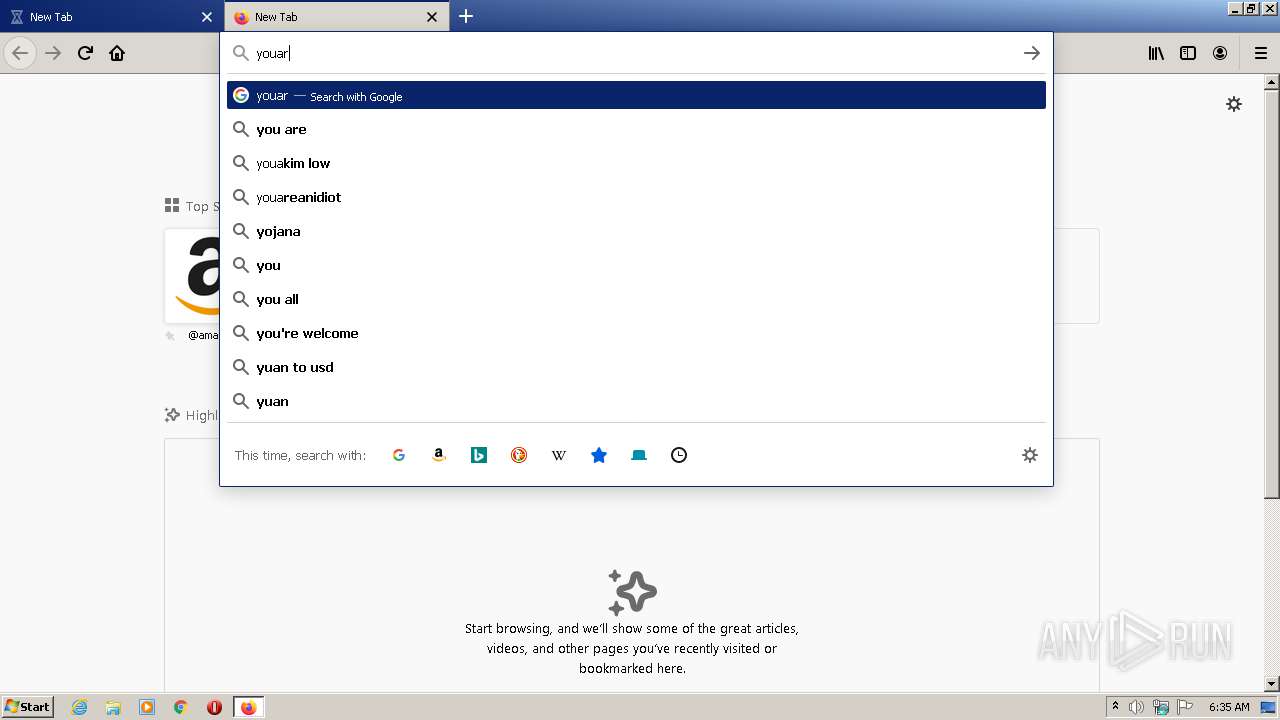The width and height of the screenshot is (1280, 720).
Task: Select the 'yojana' suggestion
Action: pos(636,231)
